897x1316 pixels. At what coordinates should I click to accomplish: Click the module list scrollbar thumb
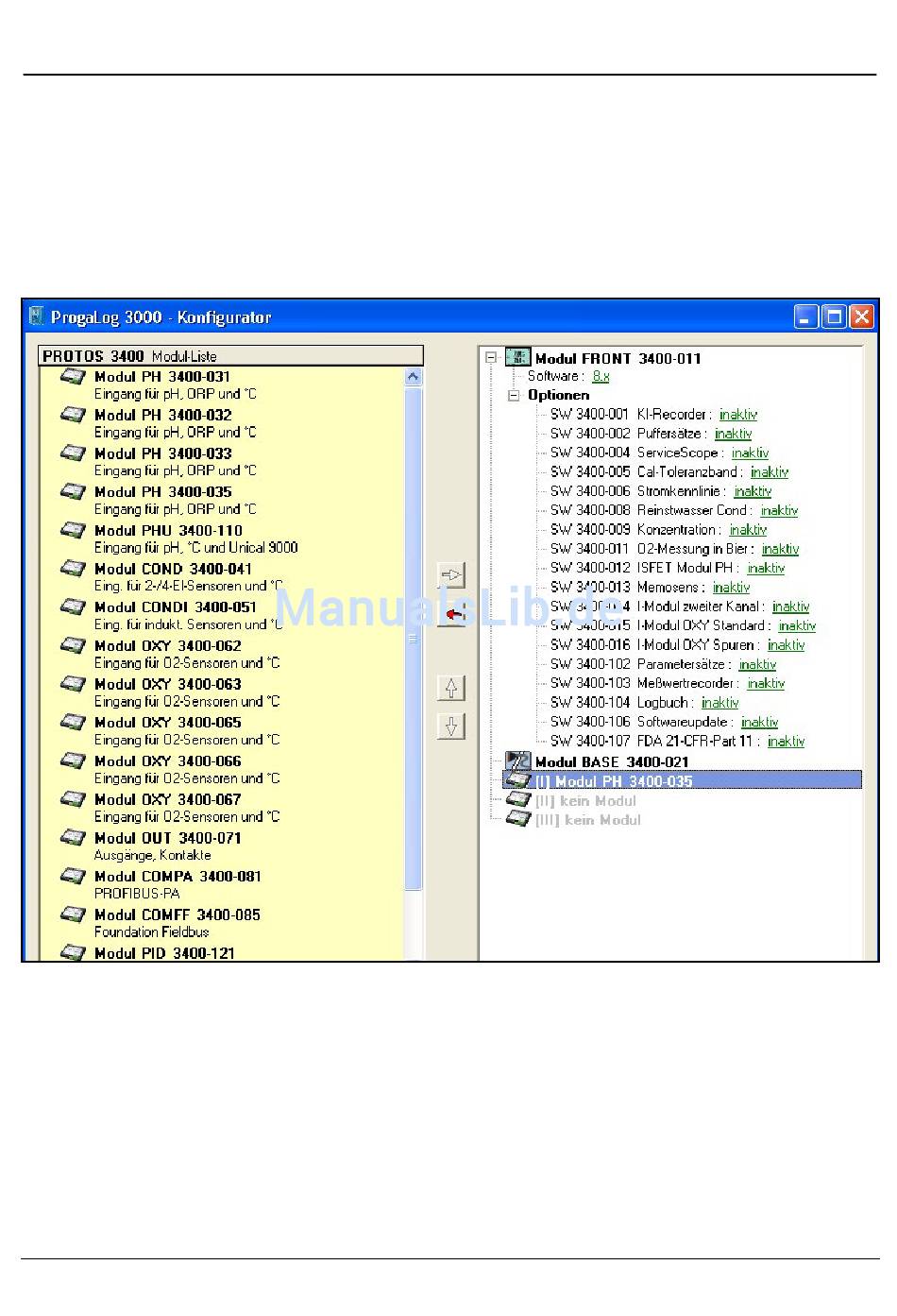pyautogui.click(x=413, y=639)
